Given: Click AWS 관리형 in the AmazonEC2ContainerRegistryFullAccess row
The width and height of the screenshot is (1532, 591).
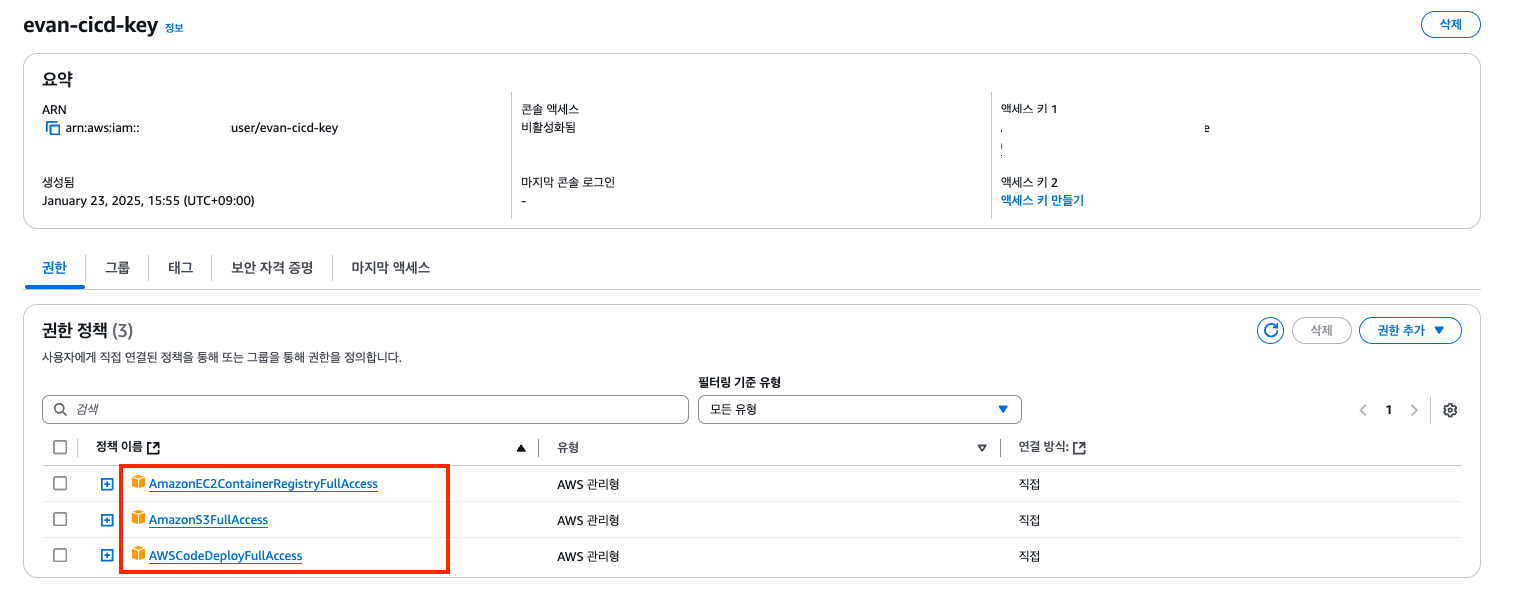Looking at the screenshot, I should [588, 484].
